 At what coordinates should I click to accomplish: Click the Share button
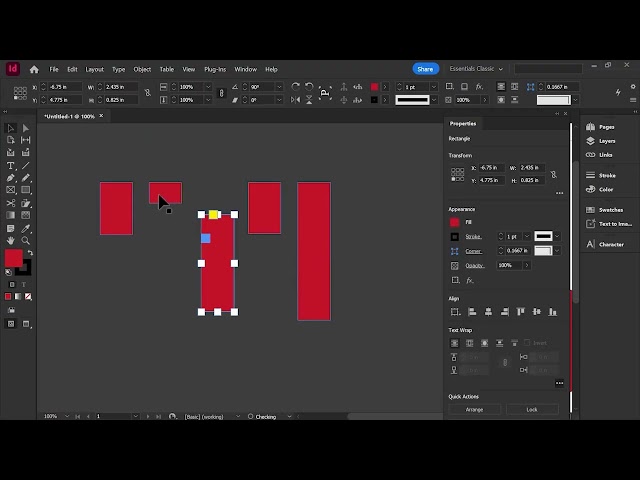tap(425, 69)
